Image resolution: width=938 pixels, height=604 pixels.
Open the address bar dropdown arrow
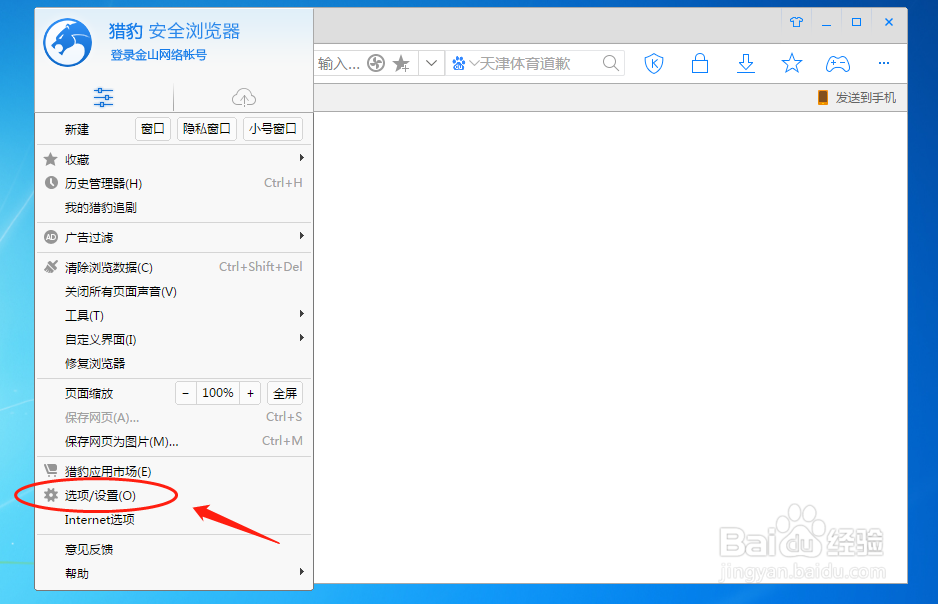point(431,63)
